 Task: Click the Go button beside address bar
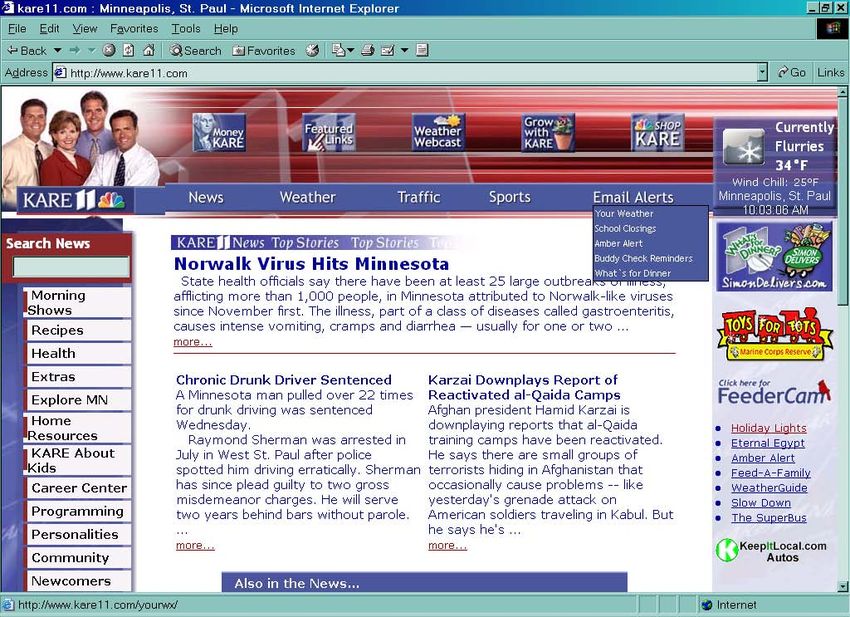791,72
